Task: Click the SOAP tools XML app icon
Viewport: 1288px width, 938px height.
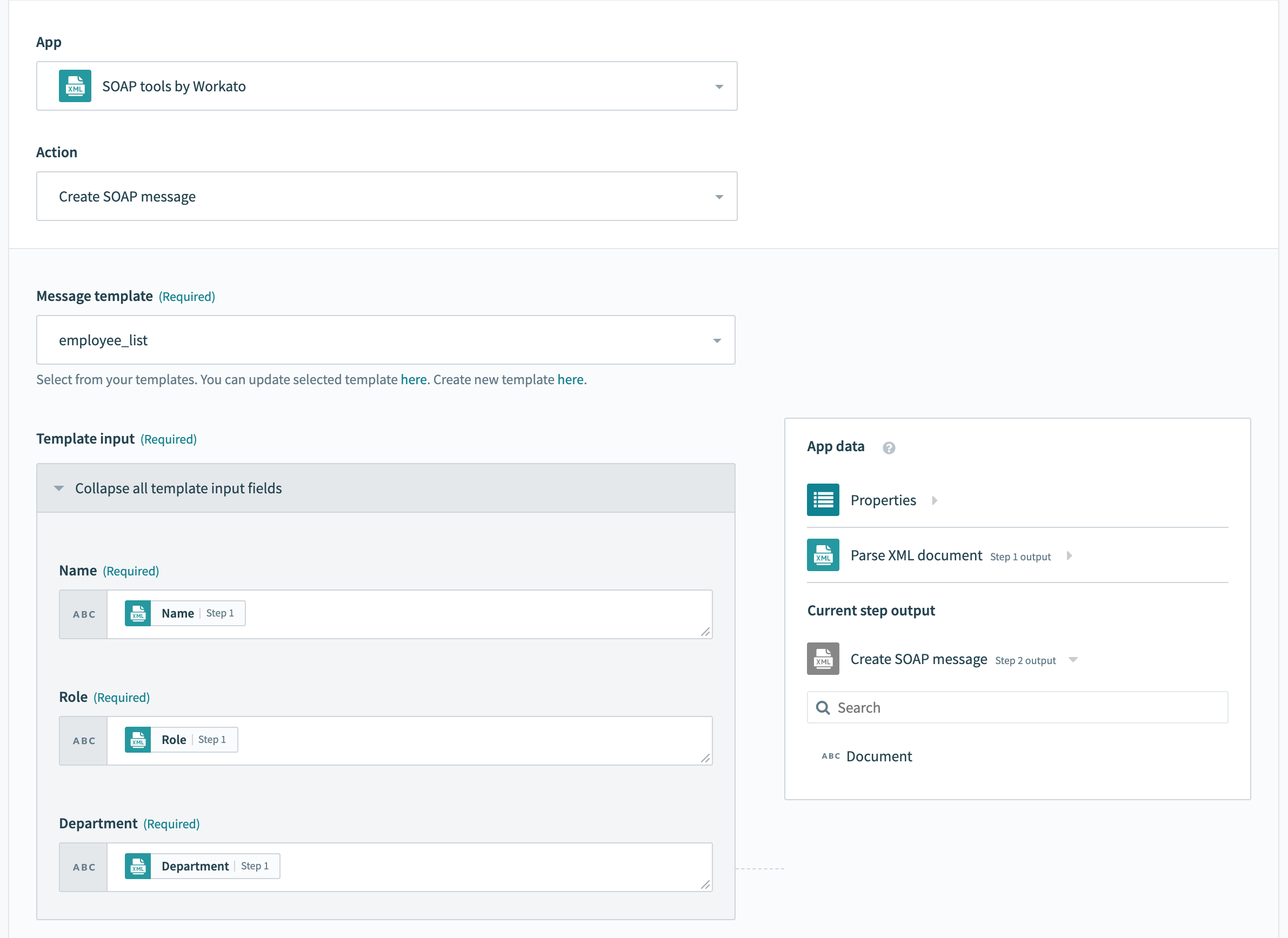Action: (x=75, y=86)
